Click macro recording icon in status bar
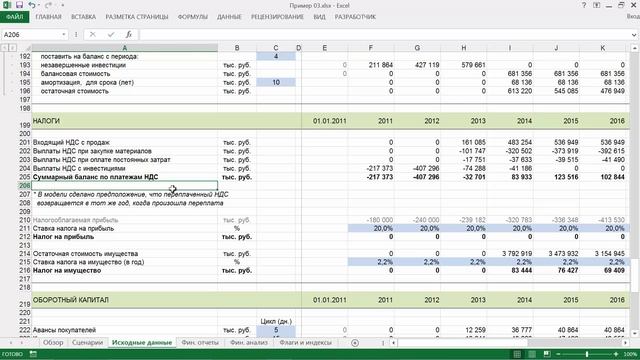This screenshot has height=360, width=640. click(x=33, y=354)
